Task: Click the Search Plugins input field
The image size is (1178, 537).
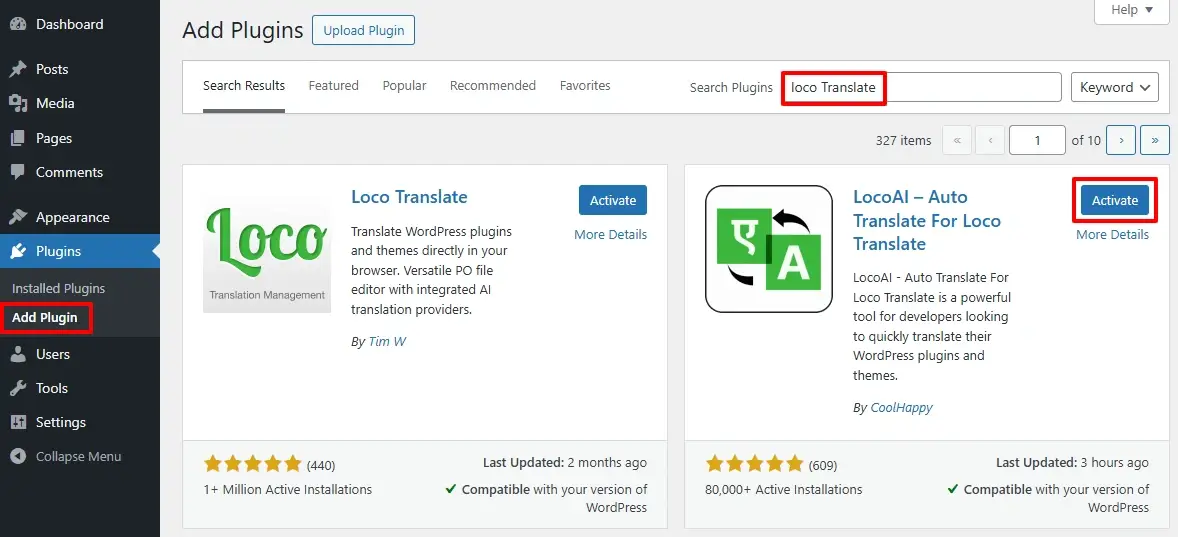Action: [x=921, y=87]
